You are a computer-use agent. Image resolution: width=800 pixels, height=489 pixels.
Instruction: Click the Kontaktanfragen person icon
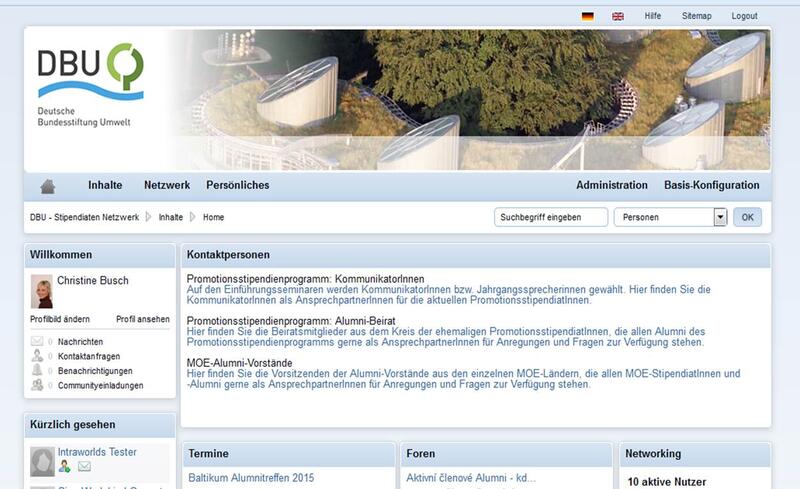coord(38,356)
